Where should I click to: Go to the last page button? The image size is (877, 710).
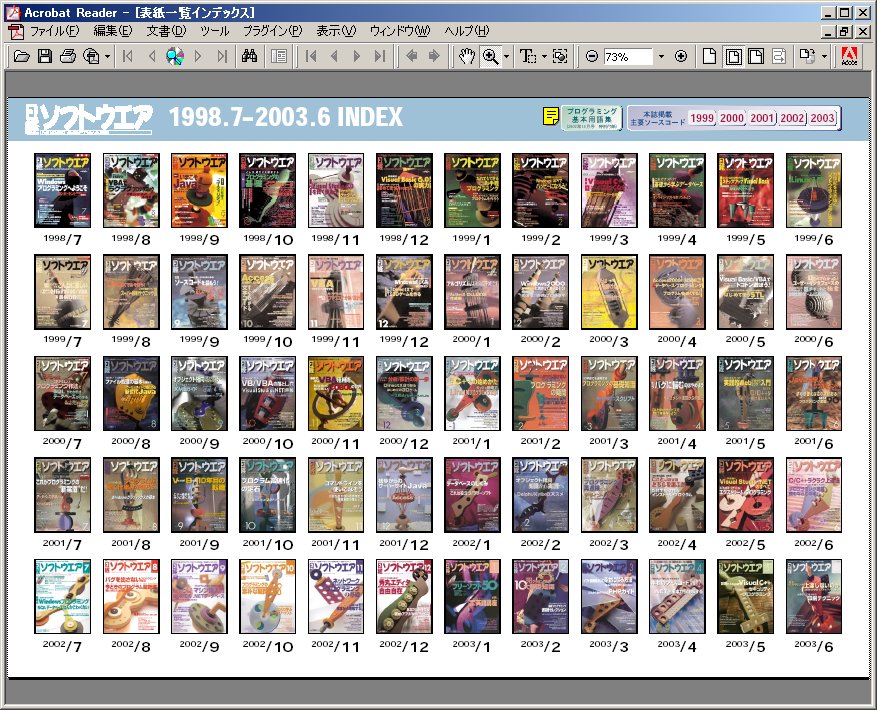(380, 56)
